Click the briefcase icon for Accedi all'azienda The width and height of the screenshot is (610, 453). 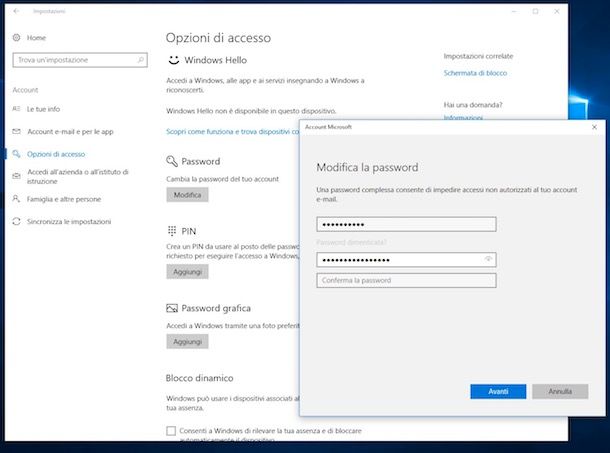[x=16, y=176]
